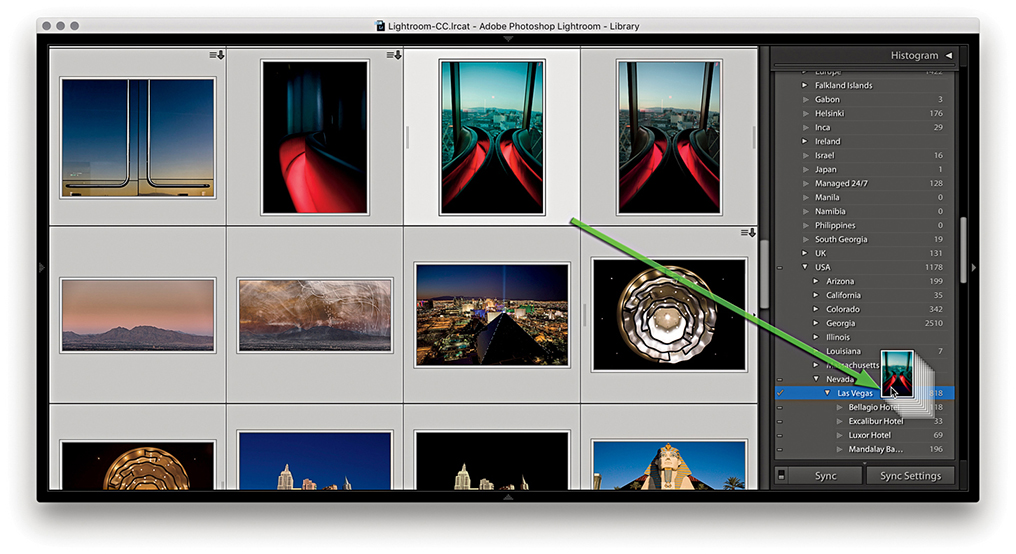
Task: Click the badge on the single red seat photo
Action: pyautogui.click(x=394, y=55)
